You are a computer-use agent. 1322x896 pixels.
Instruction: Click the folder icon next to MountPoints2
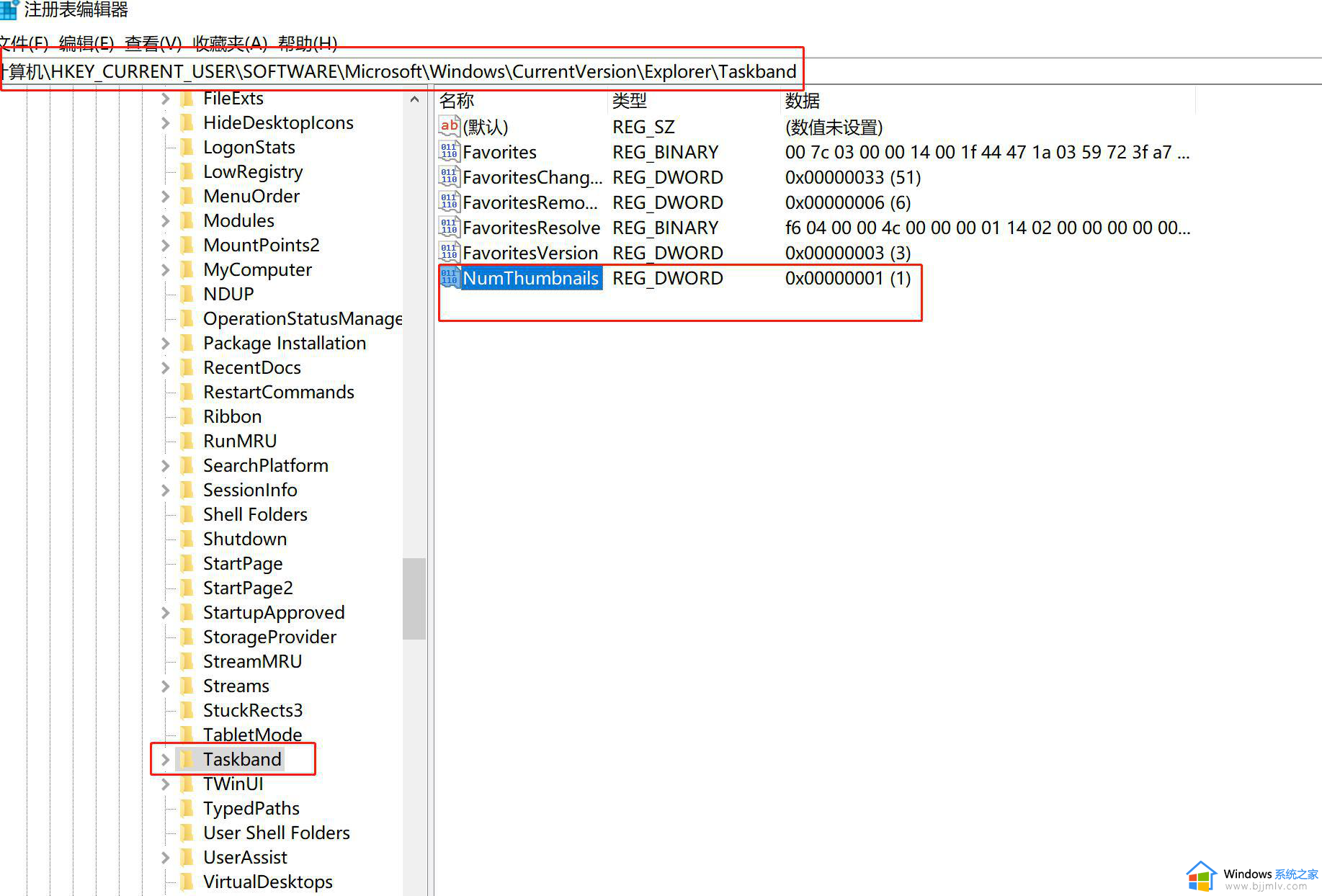coord(187,246)
